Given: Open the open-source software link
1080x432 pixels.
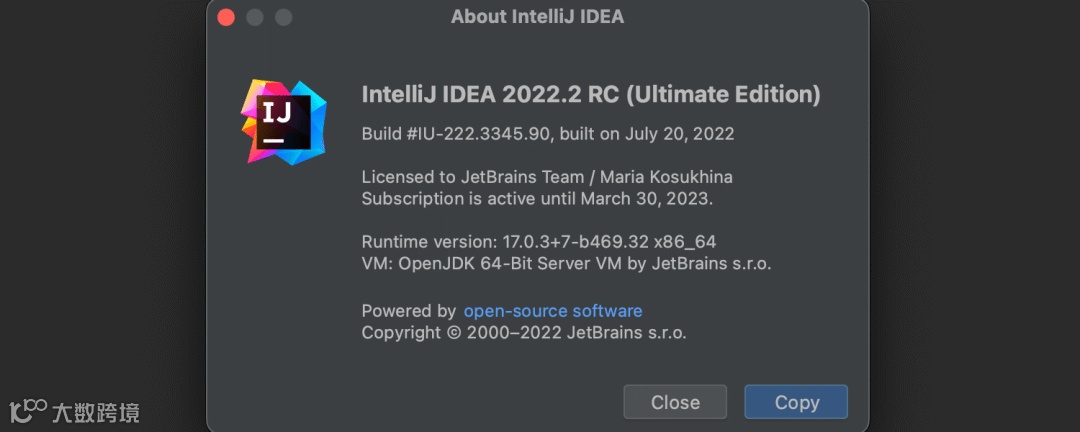Looking at the screenshot, I should (x=552, y=311).
